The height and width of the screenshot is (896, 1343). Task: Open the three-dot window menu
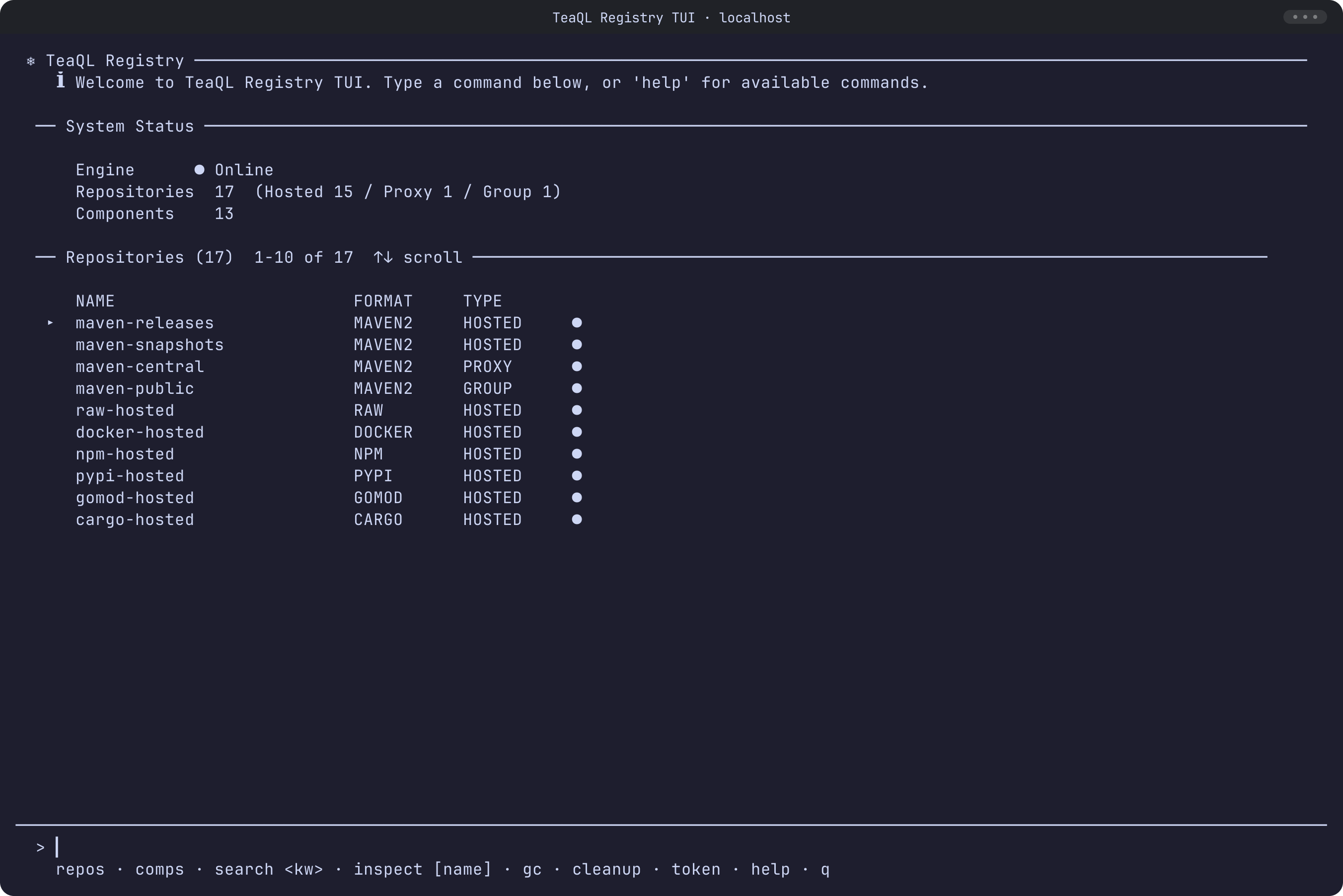pyautogui.click(x=1305, y=16)
